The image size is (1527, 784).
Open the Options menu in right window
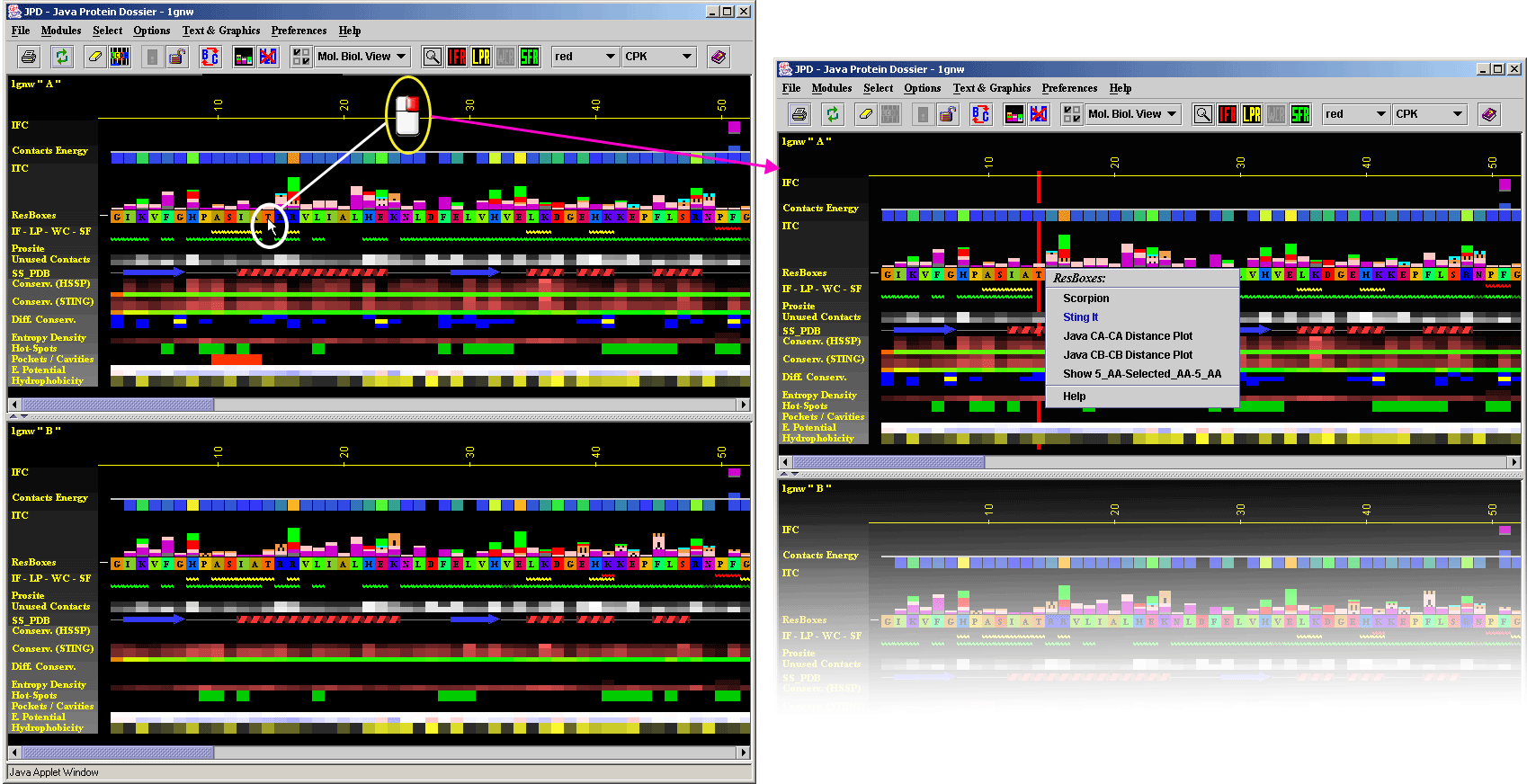[923, 88]
